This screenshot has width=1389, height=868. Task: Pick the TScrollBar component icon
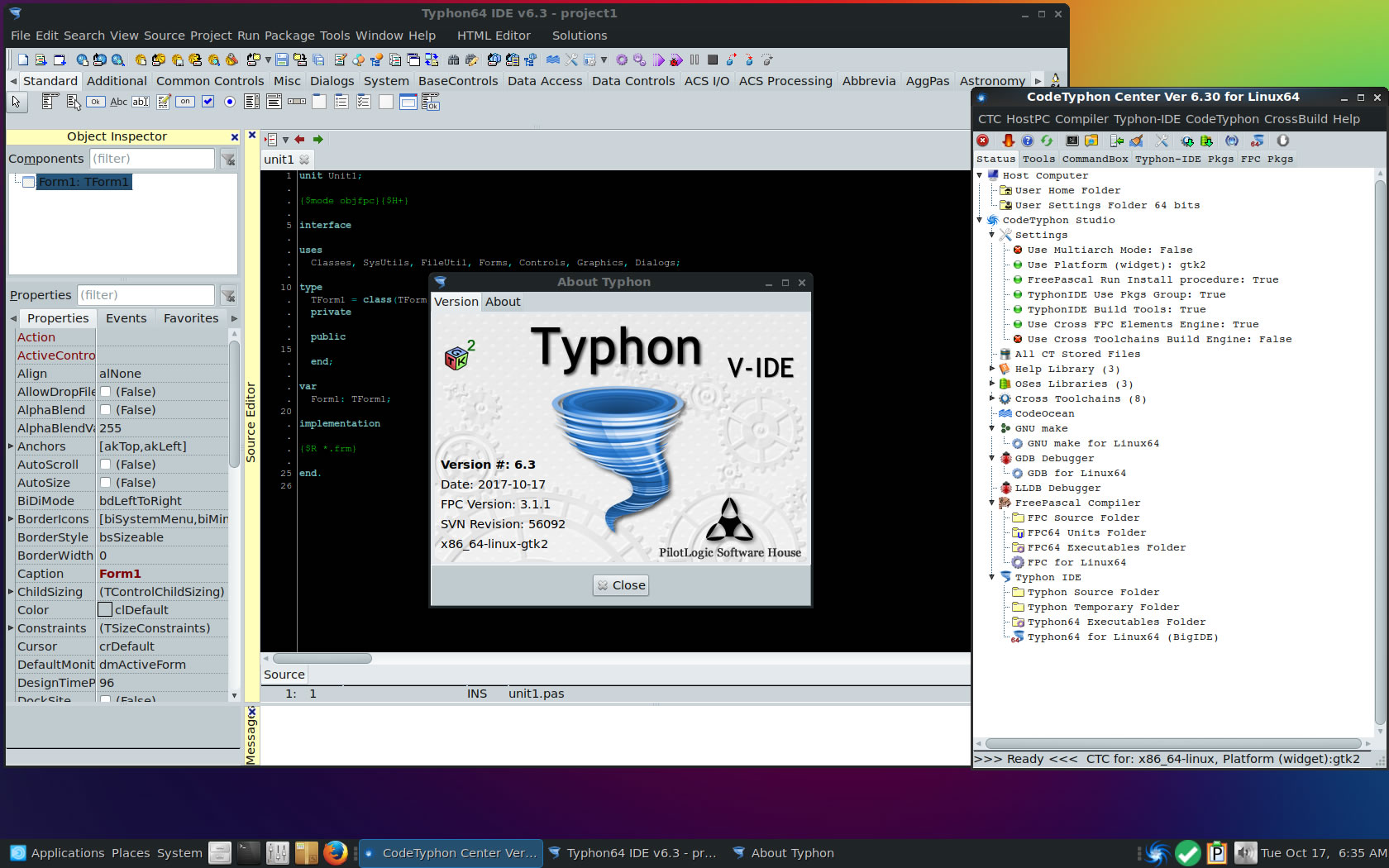tap(297, 102)
